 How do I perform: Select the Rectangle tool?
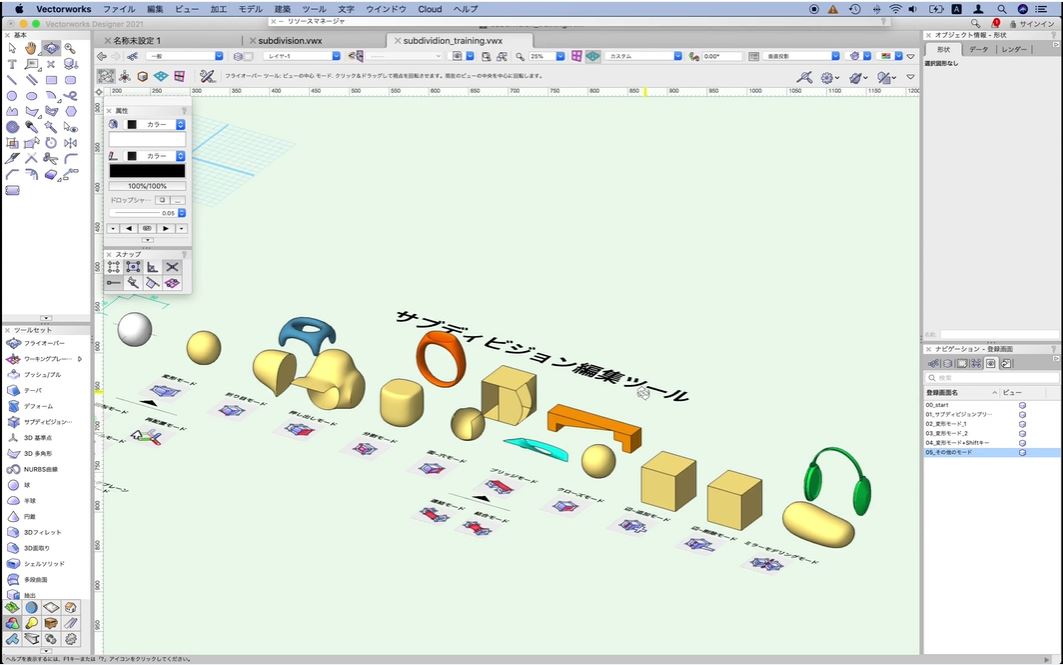[51, 79]
